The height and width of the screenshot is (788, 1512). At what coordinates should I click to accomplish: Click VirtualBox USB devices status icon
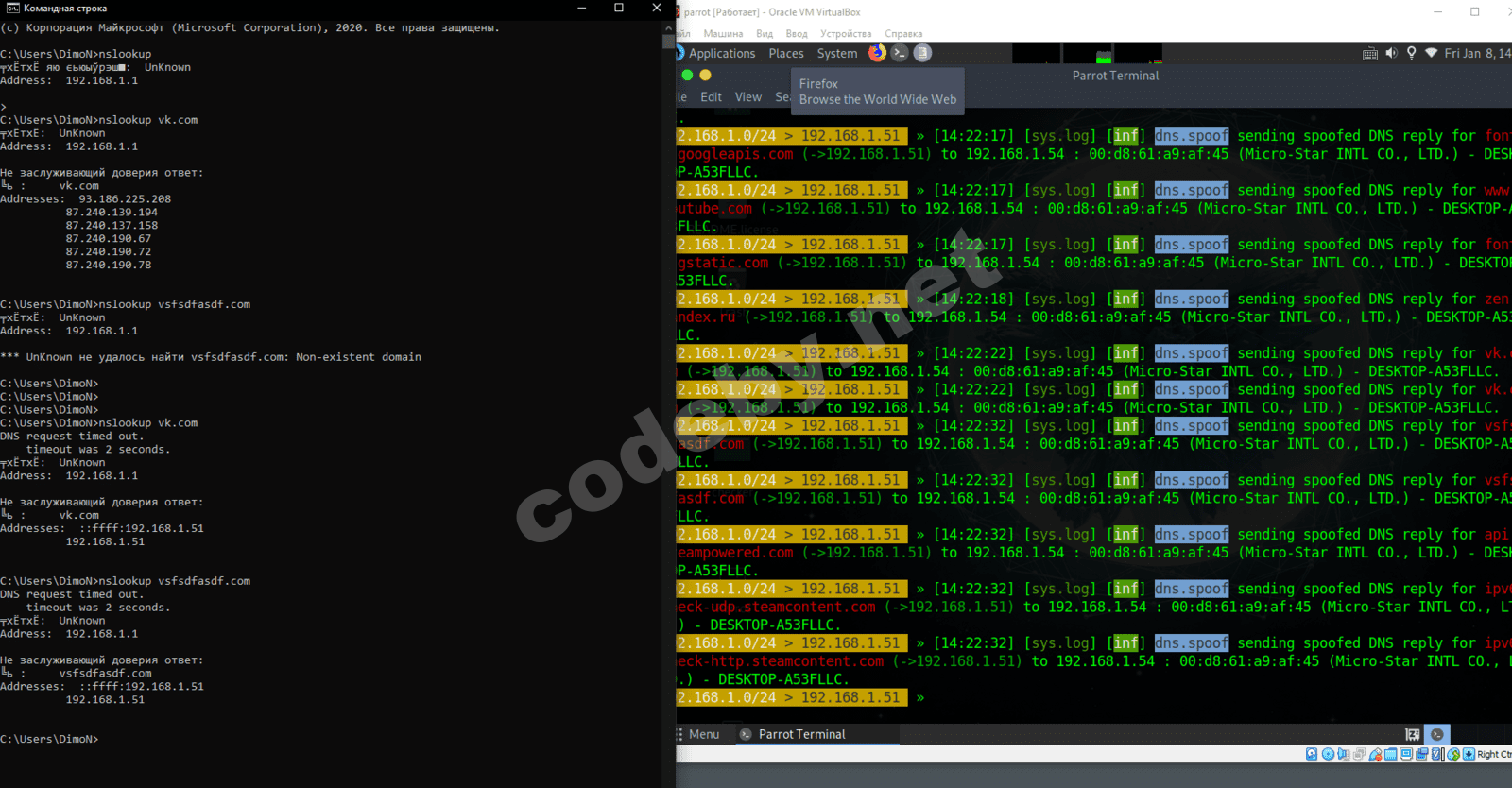pos(1375,754)
